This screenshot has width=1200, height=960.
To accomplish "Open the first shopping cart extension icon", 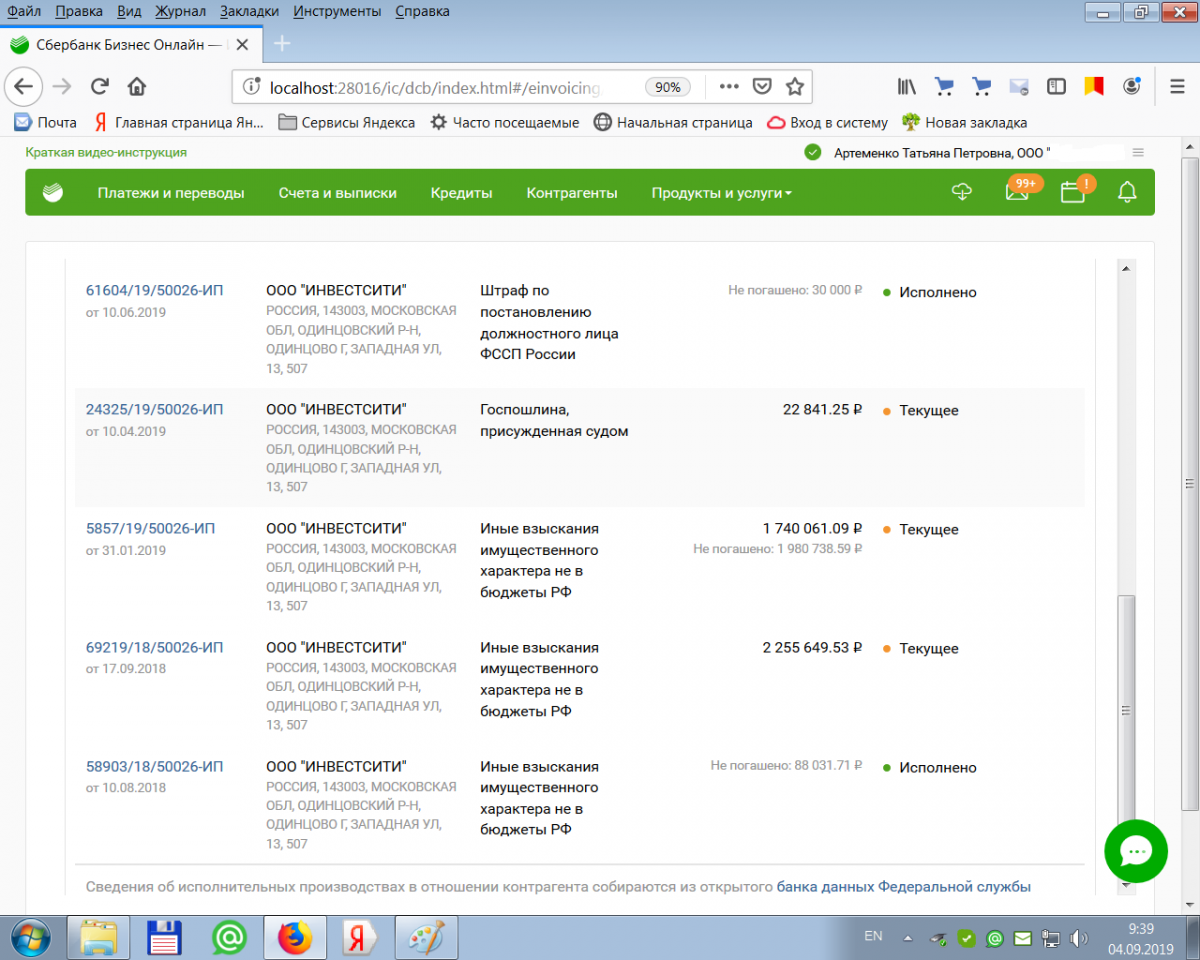I will coord(944,87).
